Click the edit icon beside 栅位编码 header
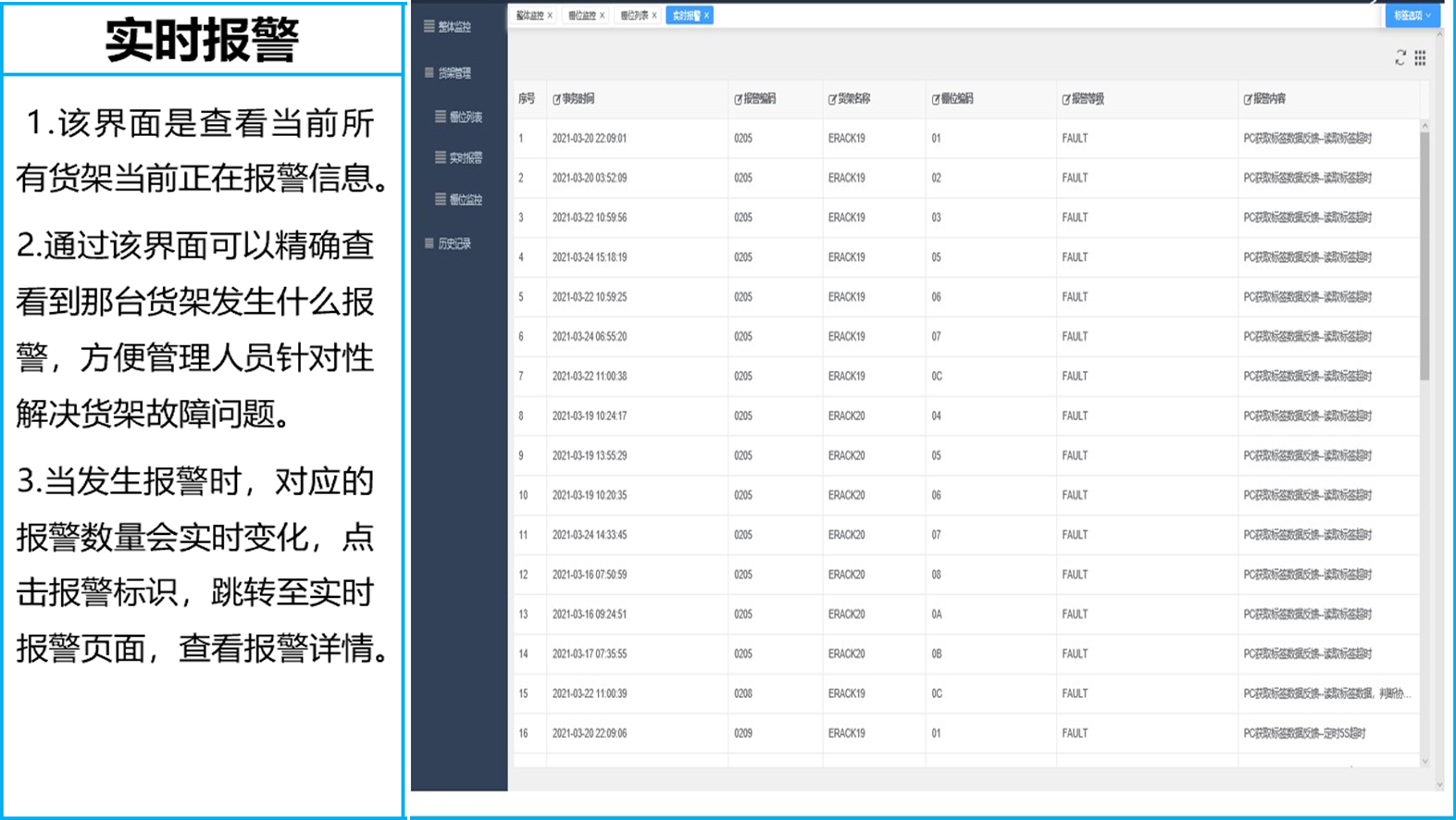 point(936,99)
